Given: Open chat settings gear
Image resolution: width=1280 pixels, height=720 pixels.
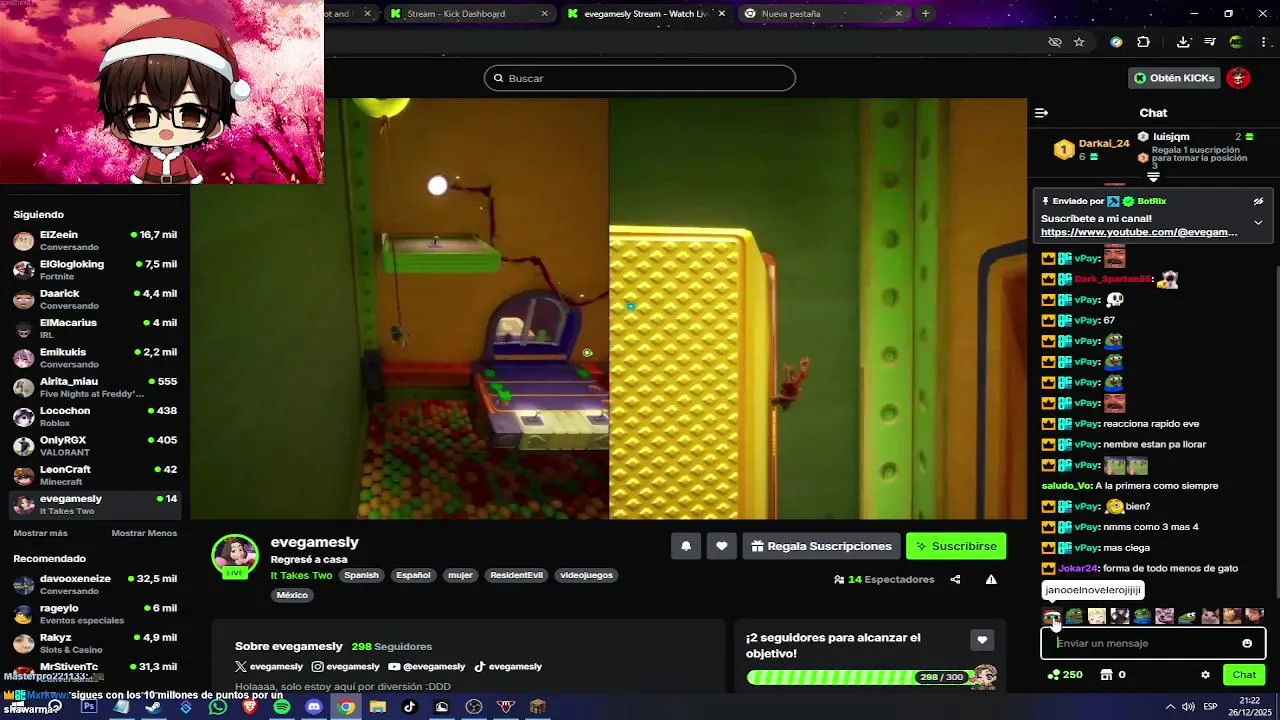Looking at the screenshot, I should (1205, 675).
